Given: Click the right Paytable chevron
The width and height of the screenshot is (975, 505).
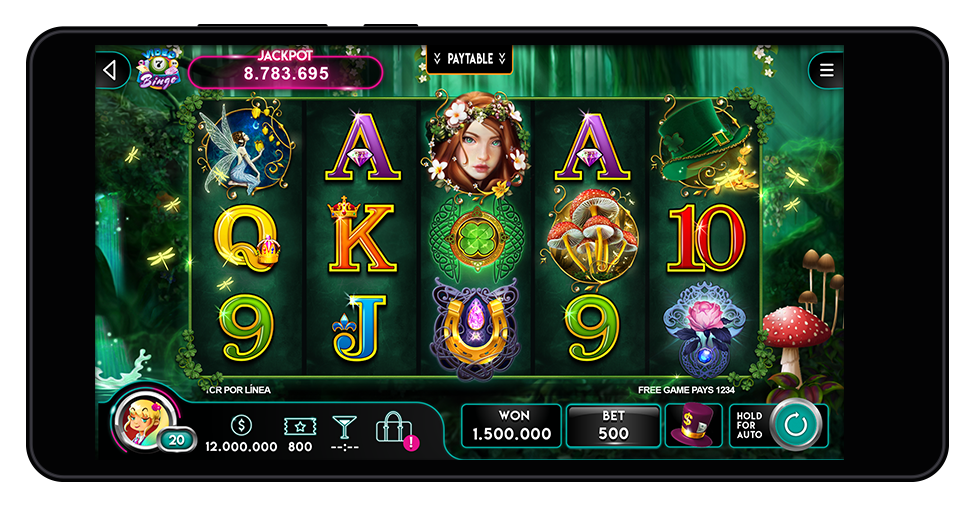Looking at the screenshot, I should pos(502,59).
